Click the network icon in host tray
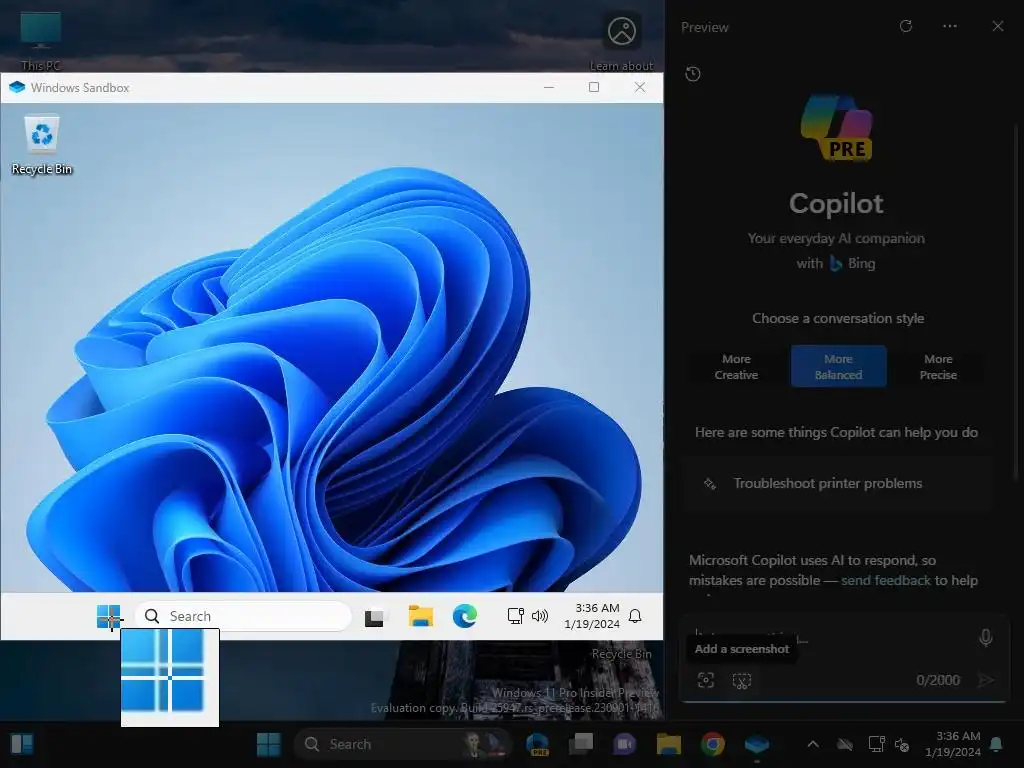The image size is (1024, 768). (876, 744)
